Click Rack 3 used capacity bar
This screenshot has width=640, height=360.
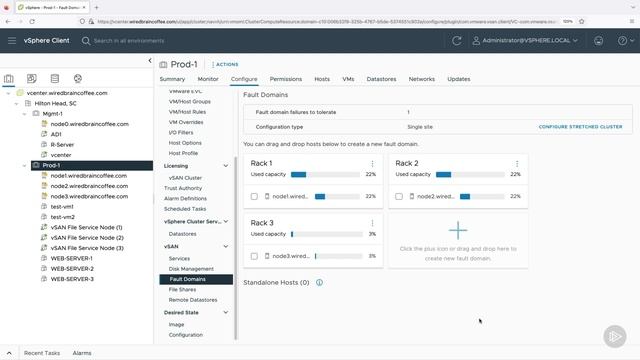pyautogui.click(x=327, y=234)
